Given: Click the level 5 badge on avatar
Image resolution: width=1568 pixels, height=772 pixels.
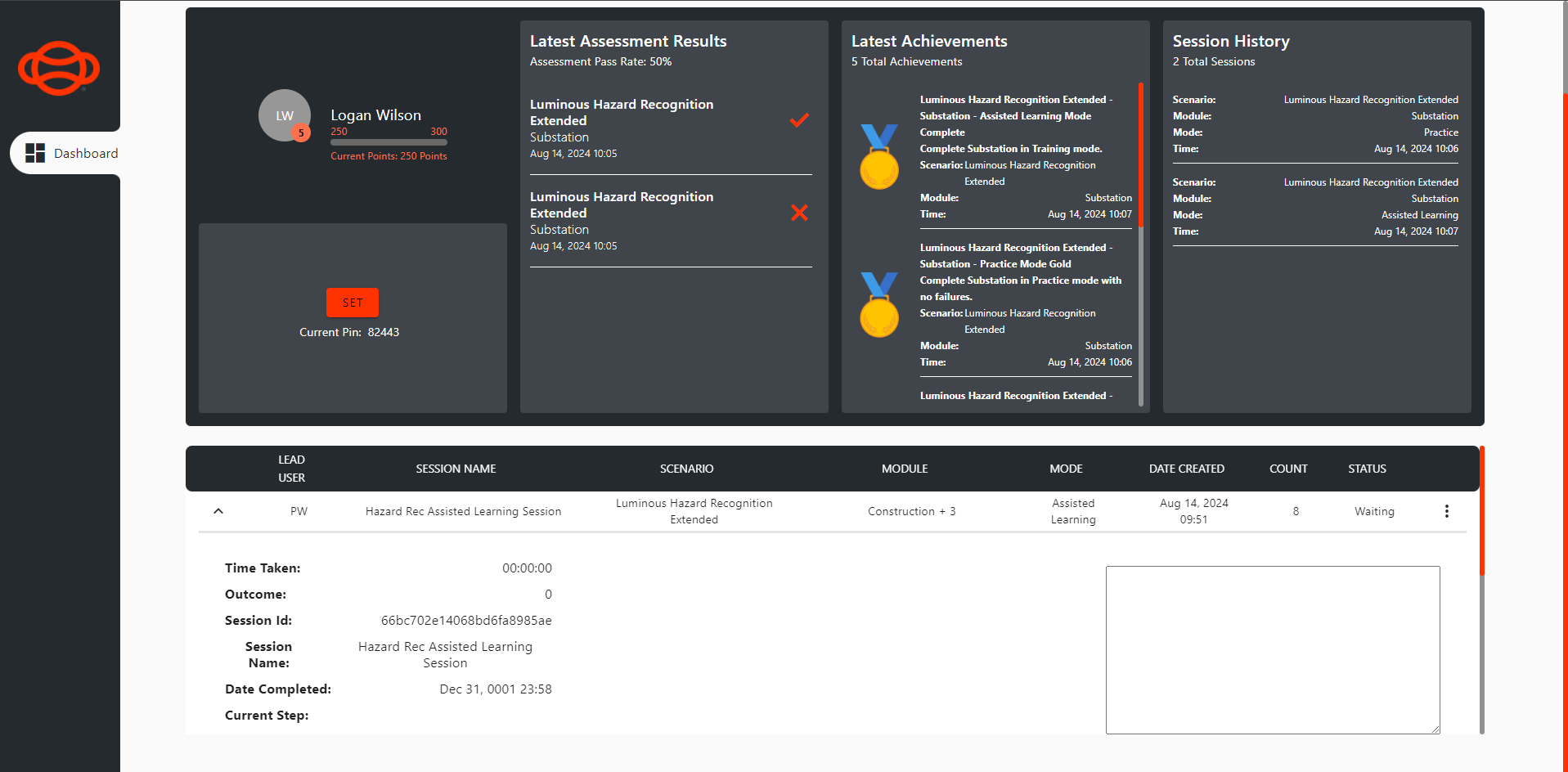Looking at the screenshot, I should coord(301,132).
